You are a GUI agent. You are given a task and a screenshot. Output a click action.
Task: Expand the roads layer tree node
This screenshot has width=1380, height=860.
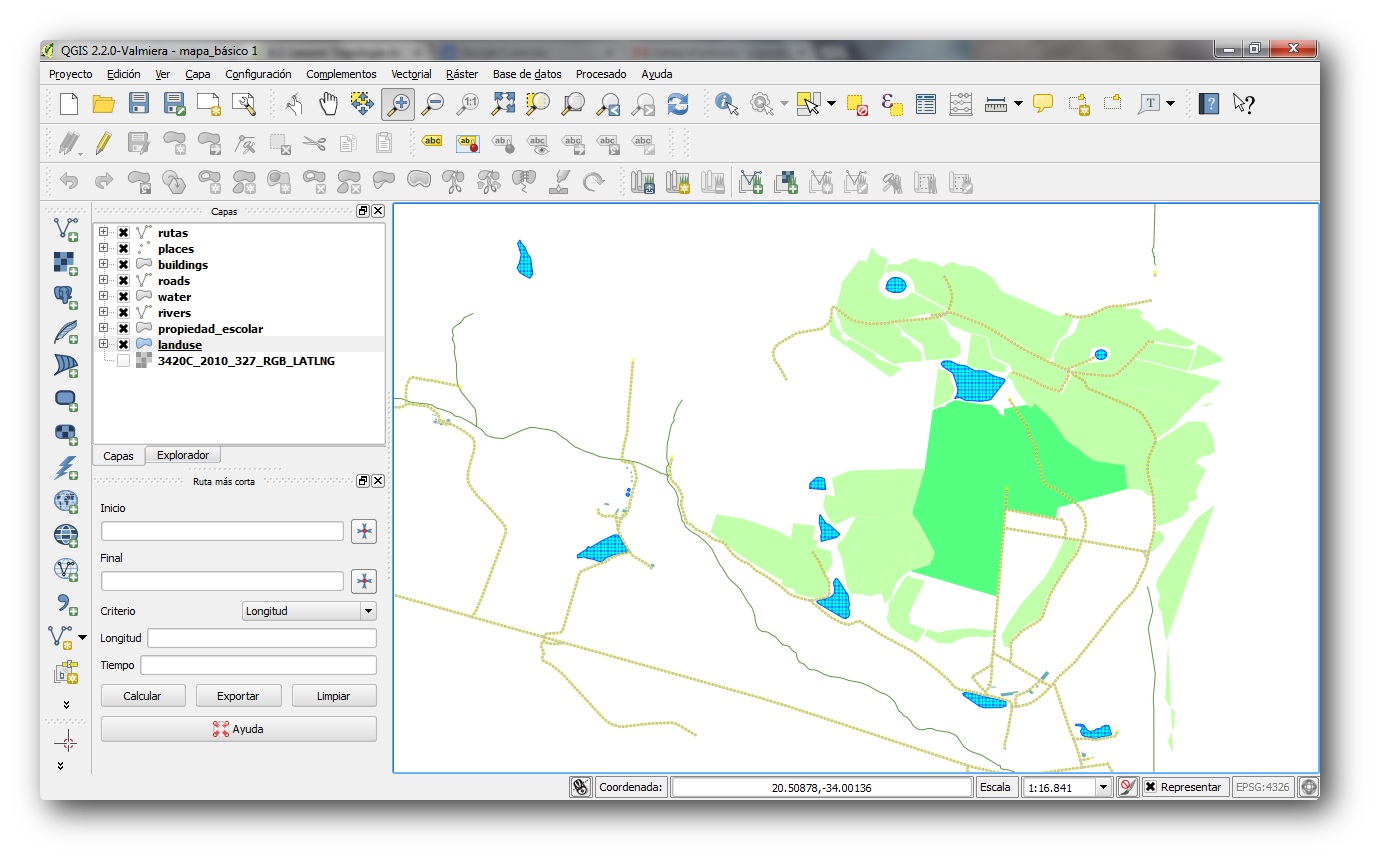point(103,281)
